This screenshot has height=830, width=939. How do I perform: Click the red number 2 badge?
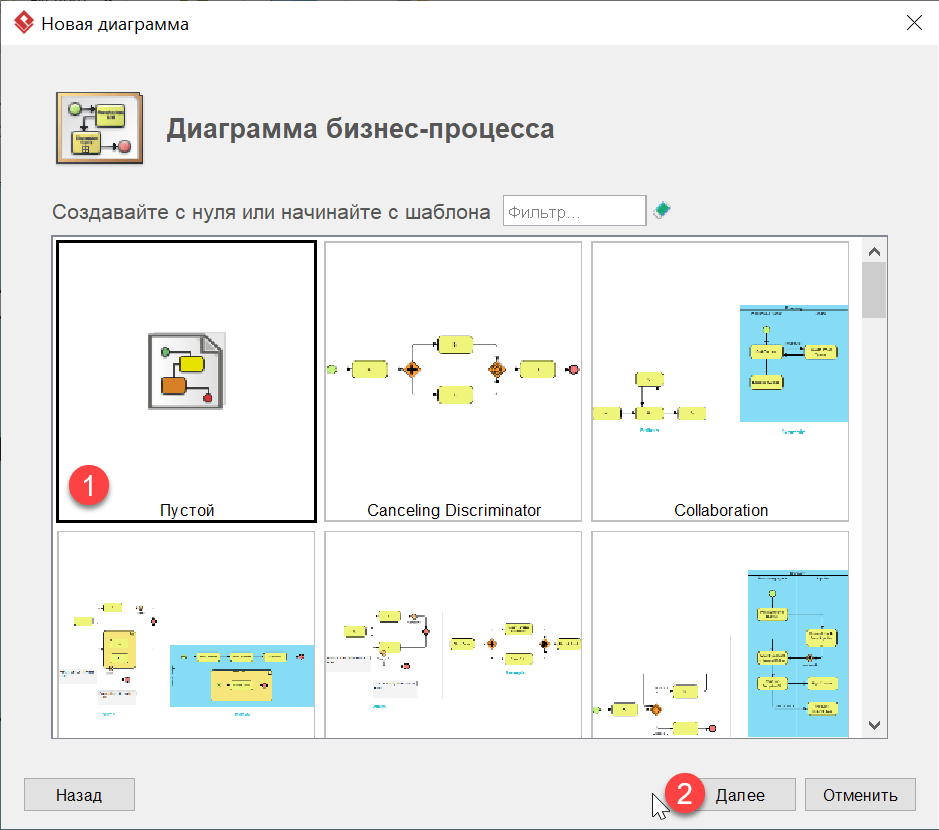pyautogui.click(x=685, y=793)
